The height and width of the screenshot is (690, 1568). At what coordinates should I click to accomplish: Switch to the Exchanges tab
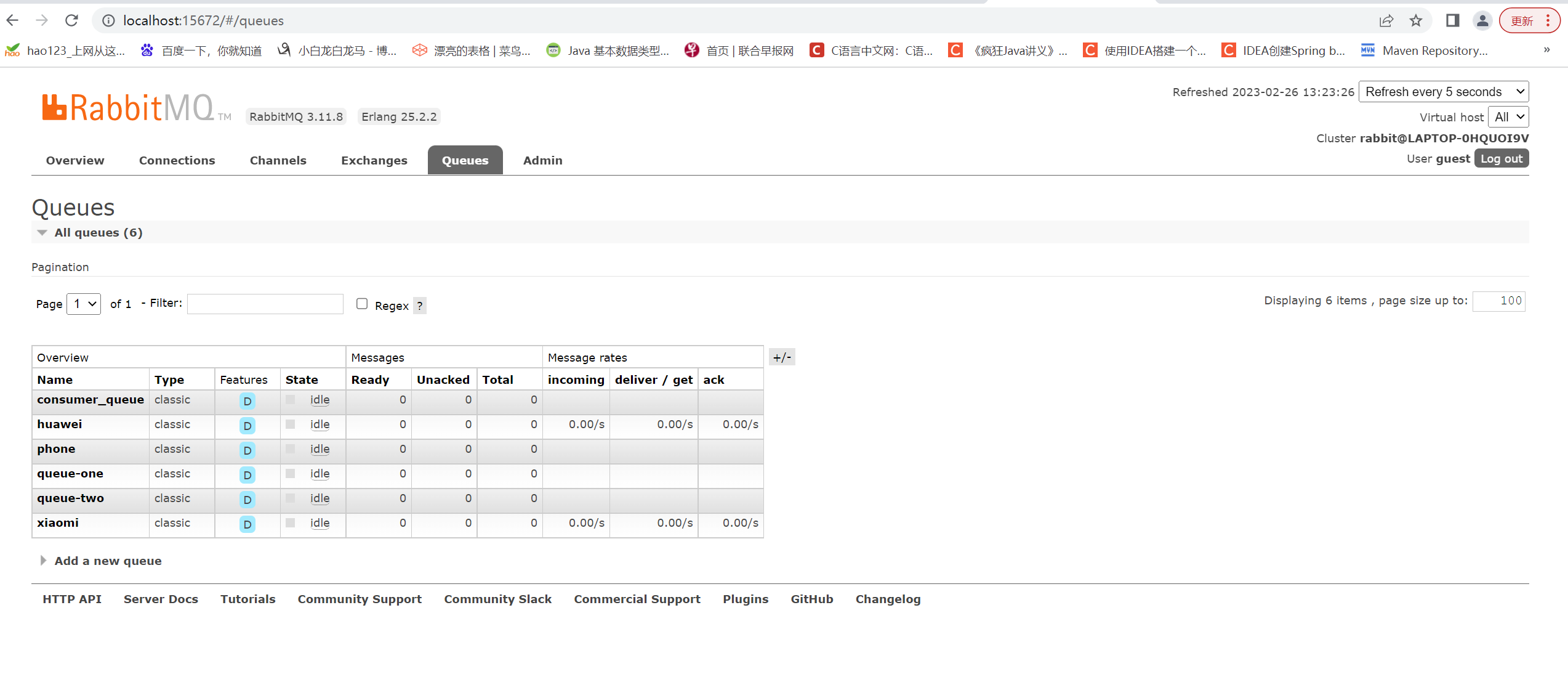click(374, 160)
